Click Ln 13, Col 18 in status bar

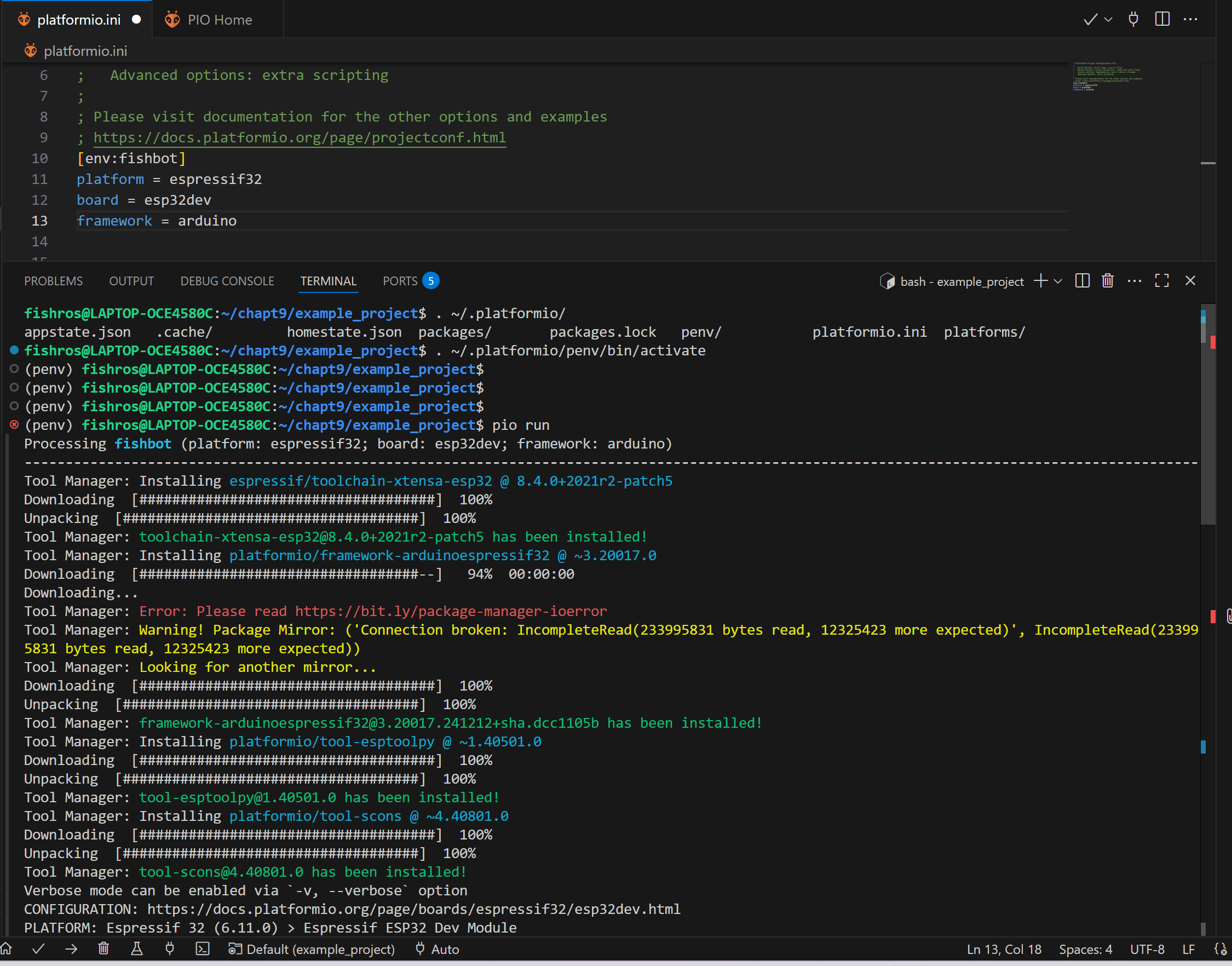coord(1004,949)
